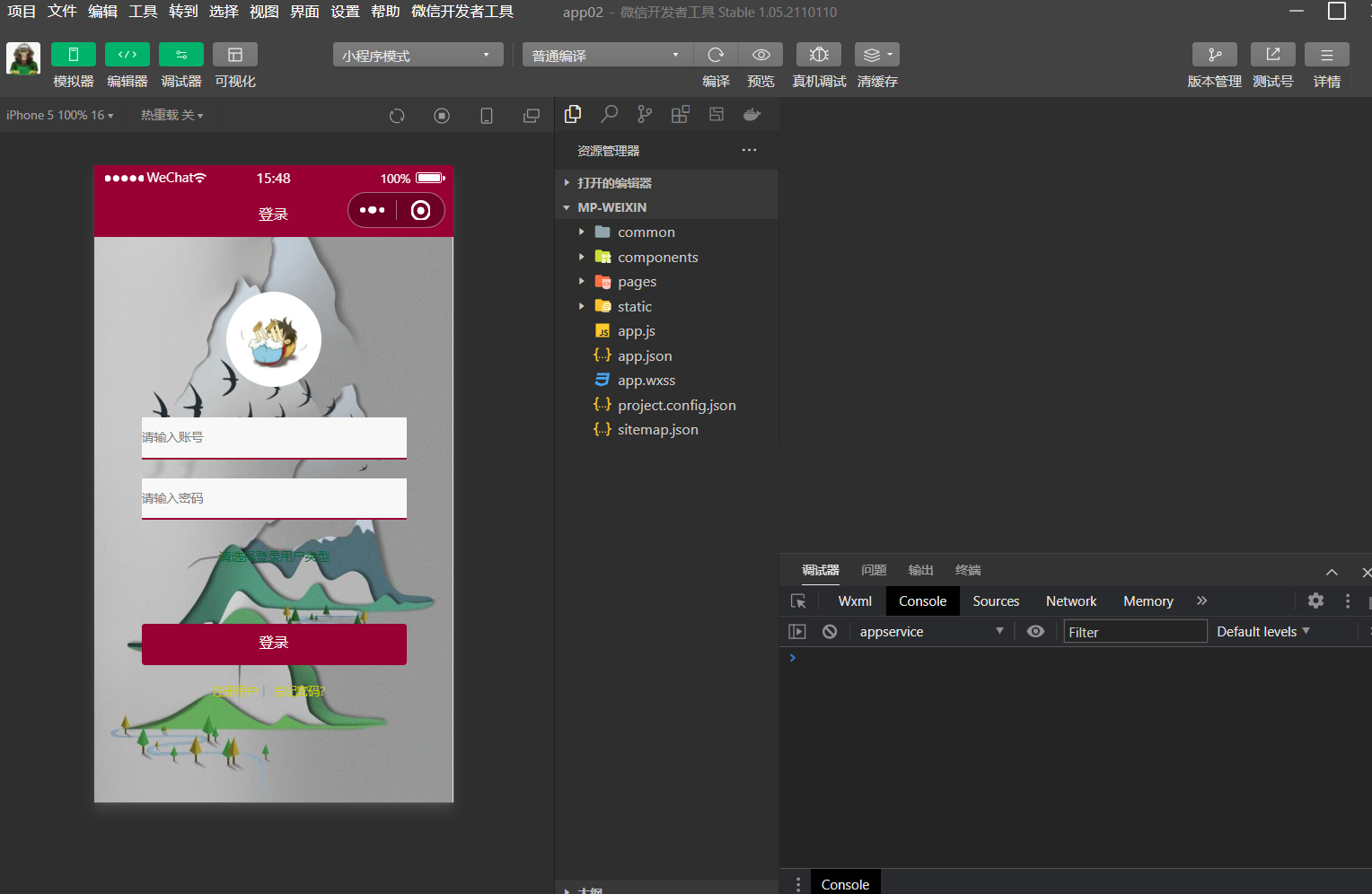Collapse the MP-WEIXIN project root
This screenshot has height=894, width=1372.
pyautogui.click(x=666, y=207)
